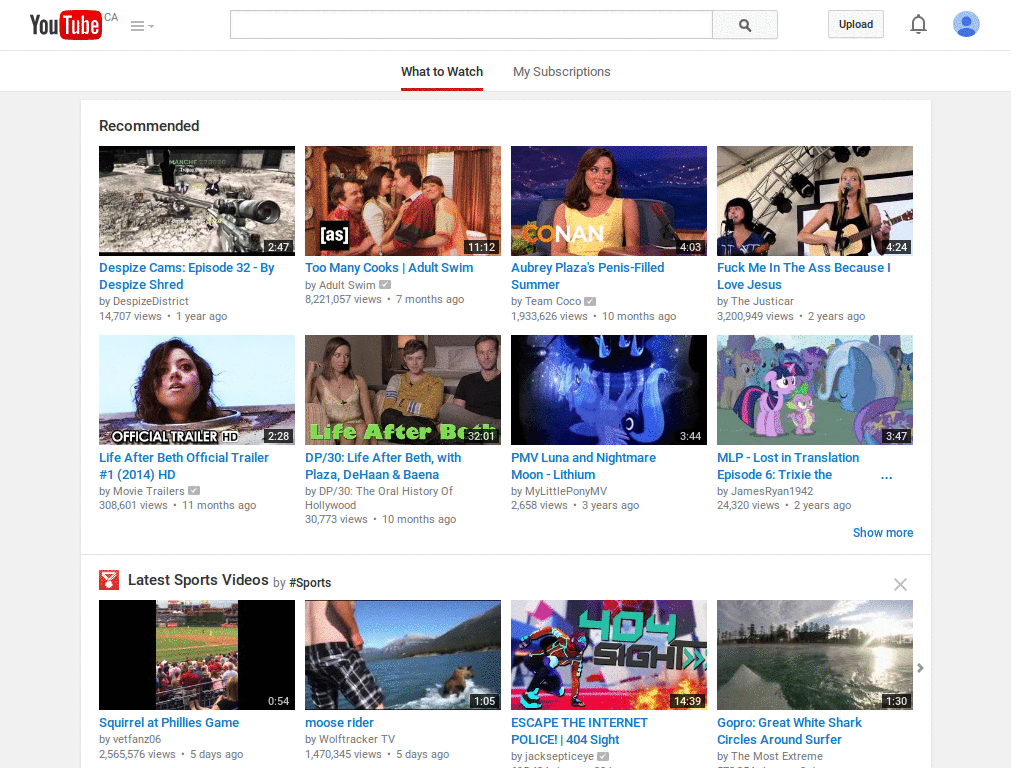Go to the YouTube home logo

point(65,25)
